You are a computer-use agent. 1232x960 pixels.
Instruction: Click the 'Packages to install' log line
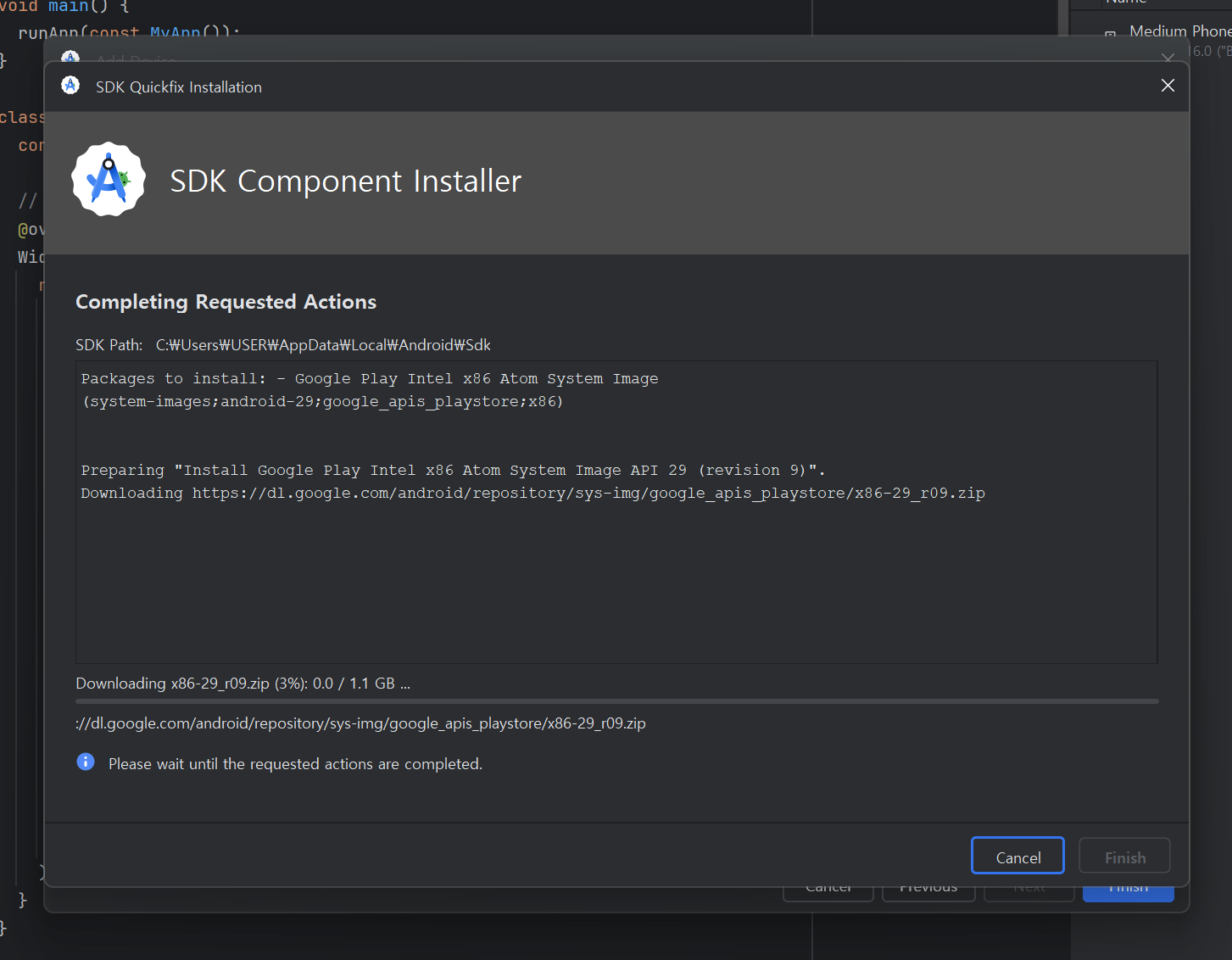[x=370, y=378]
